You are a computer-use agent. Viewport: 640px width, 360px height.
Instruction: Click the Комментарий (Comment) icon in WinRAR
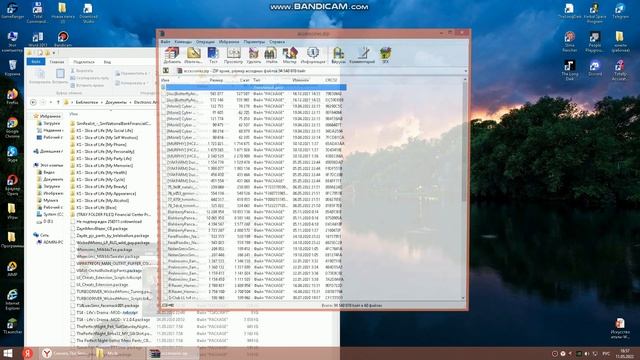(362, 55)
